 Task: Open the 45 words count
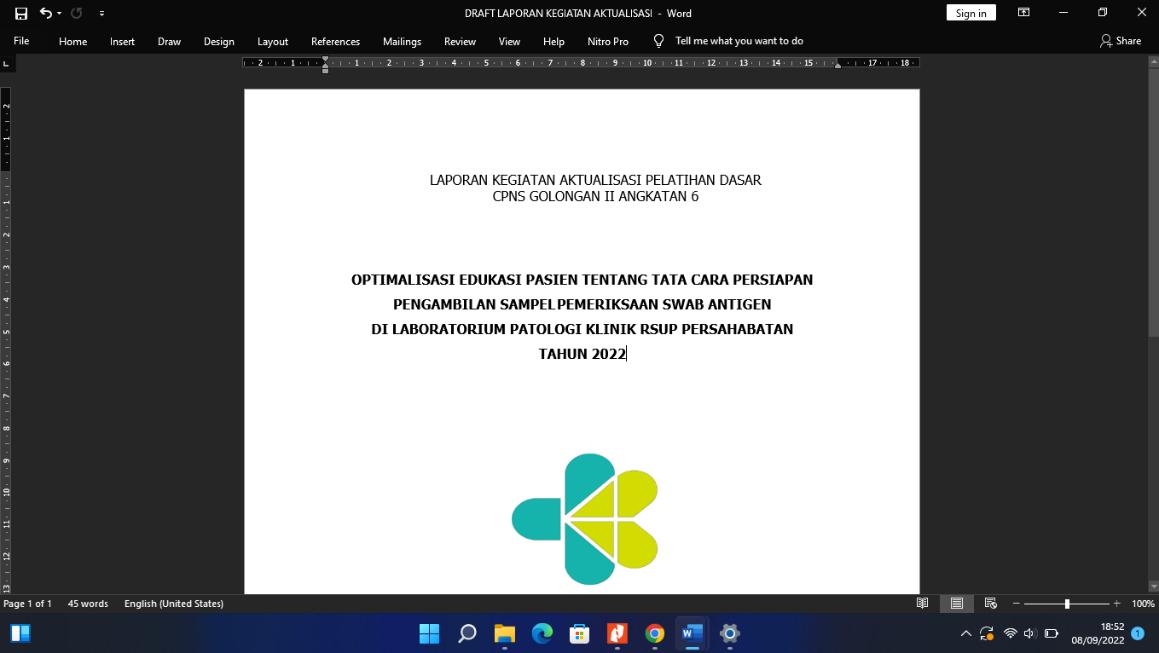click(x=88, y=603)
